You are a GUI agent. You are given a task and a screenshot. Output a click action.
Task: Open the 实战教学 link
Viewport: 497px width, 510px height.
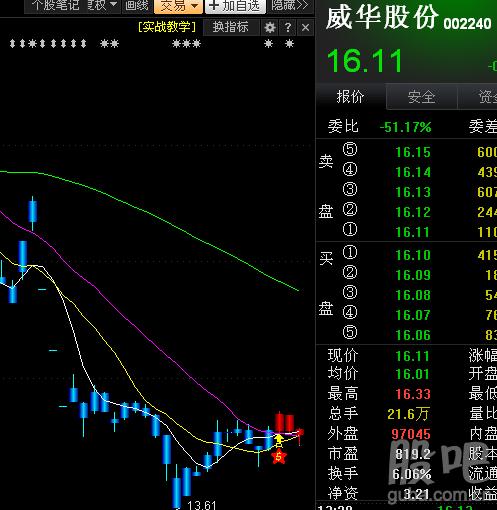167,27
